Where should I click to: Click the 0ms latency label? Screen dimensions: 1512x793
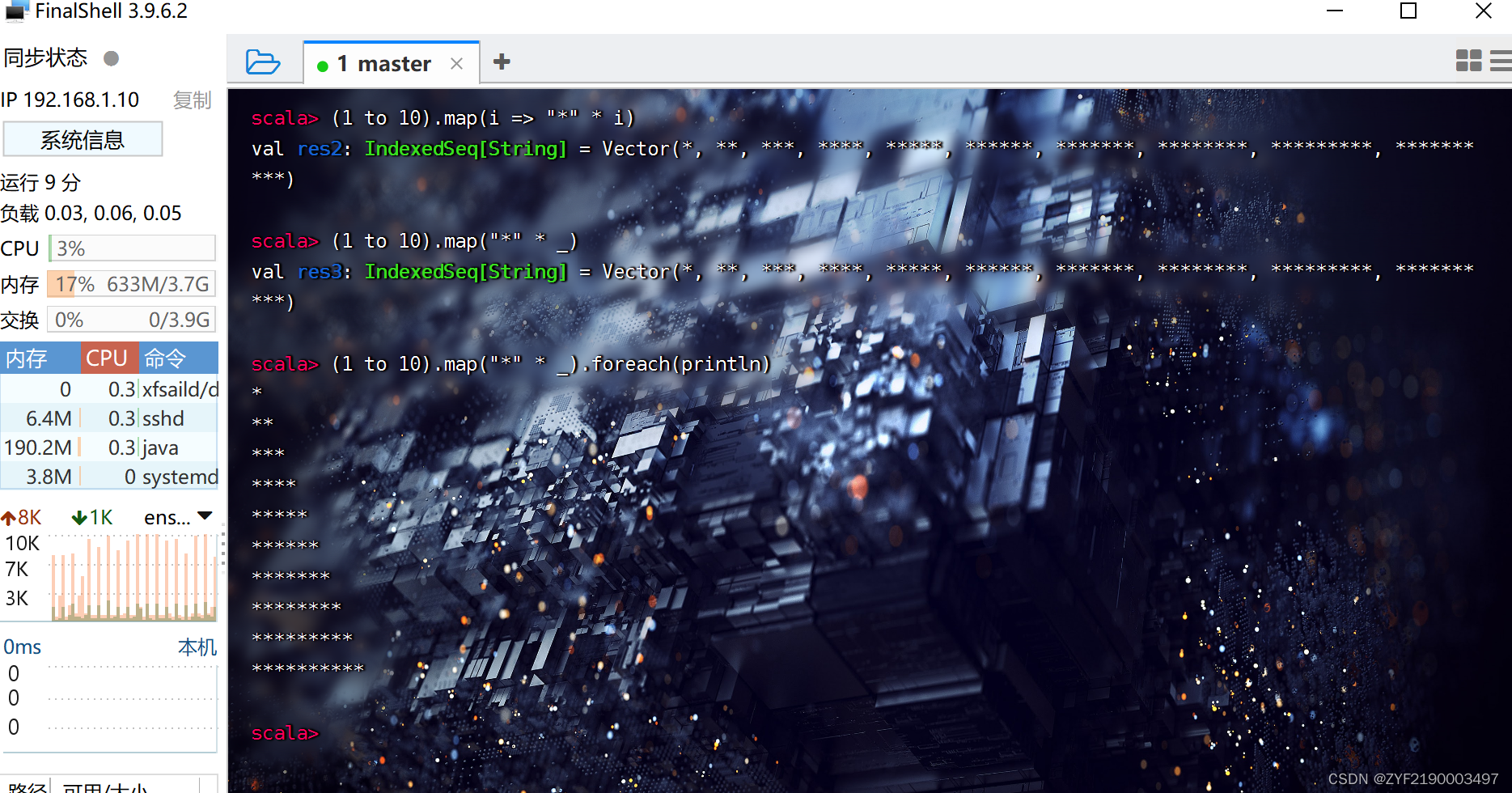[23, 647]
